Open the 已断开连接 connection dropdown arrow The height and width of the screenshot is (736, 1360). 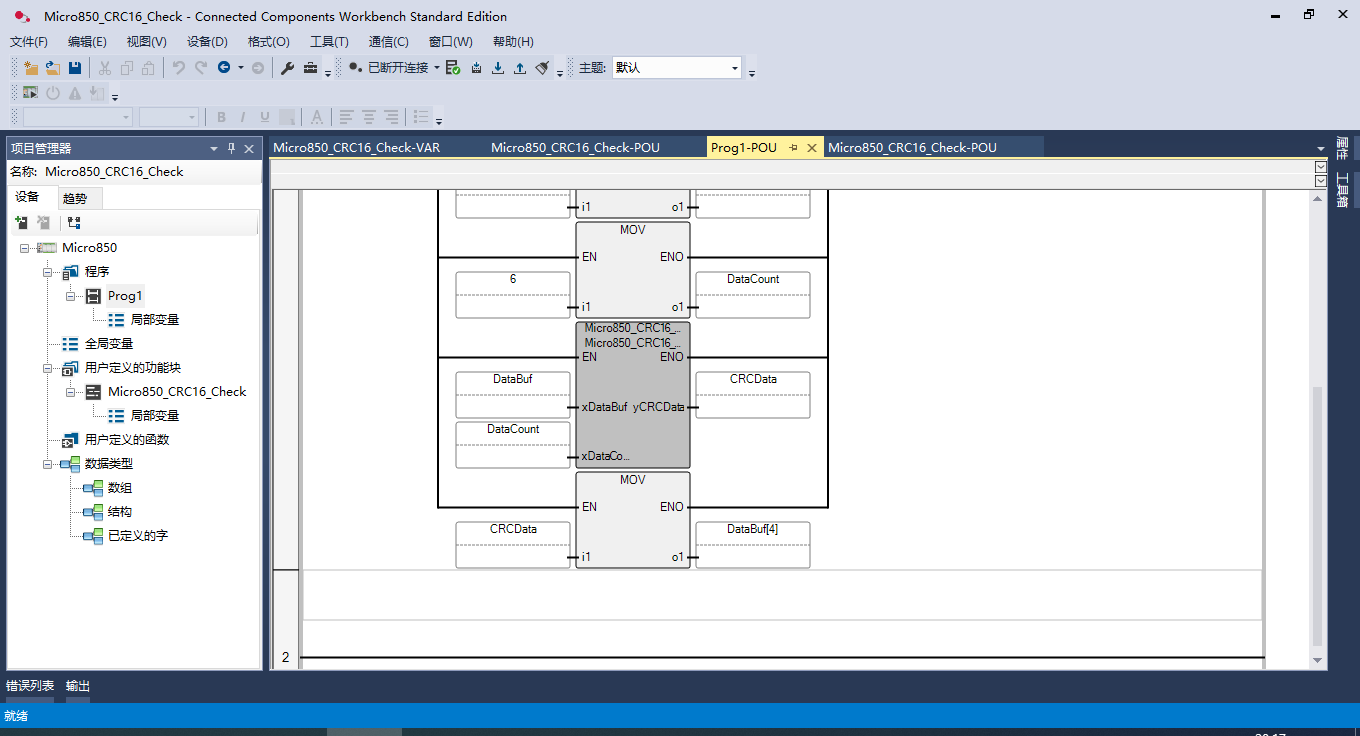pos(437,68)
